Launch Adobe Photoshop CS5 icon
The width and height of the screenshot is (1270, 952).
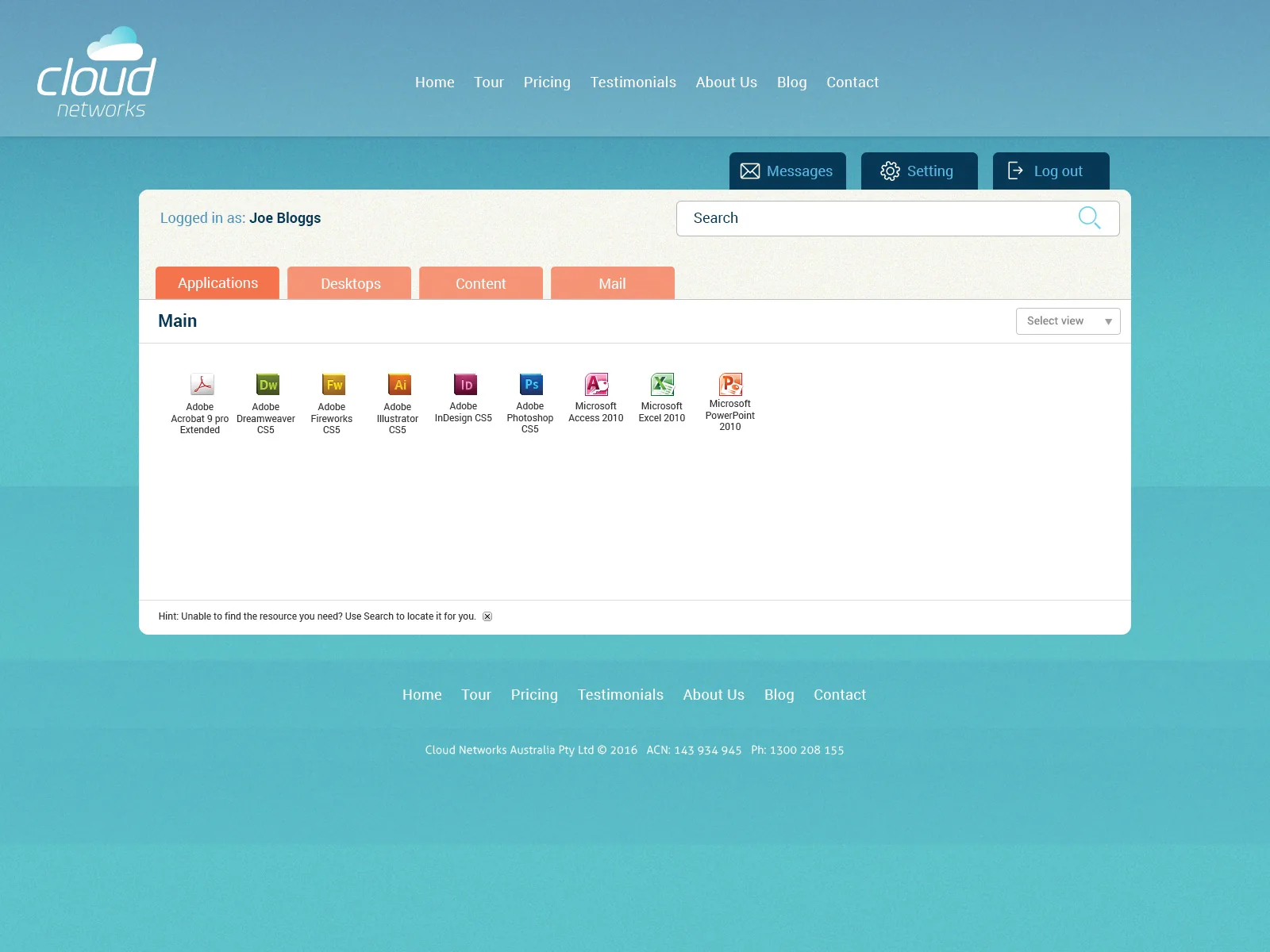pos(531,384)
